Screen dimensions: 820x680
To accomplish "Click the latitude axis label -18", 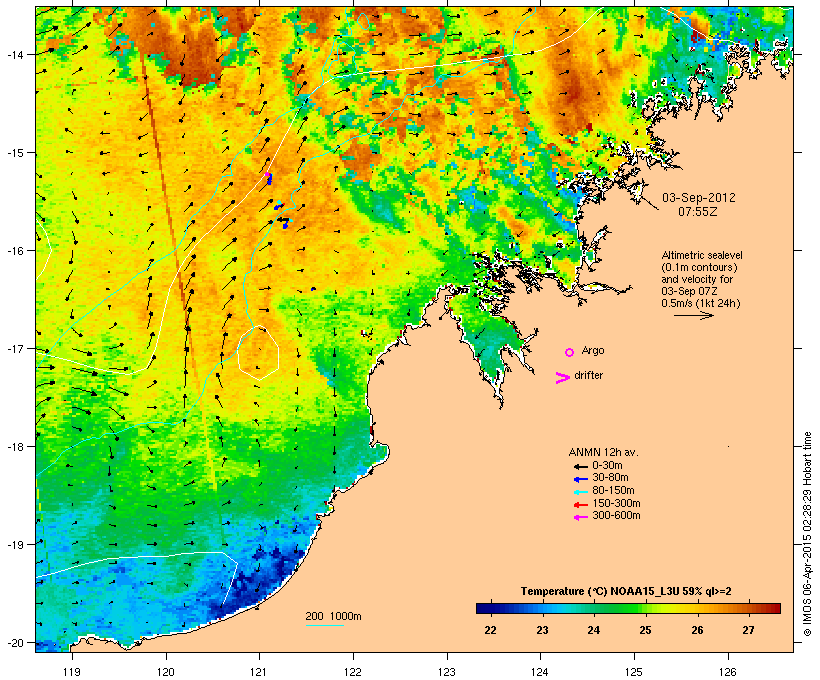I will (x=15, y=447).
